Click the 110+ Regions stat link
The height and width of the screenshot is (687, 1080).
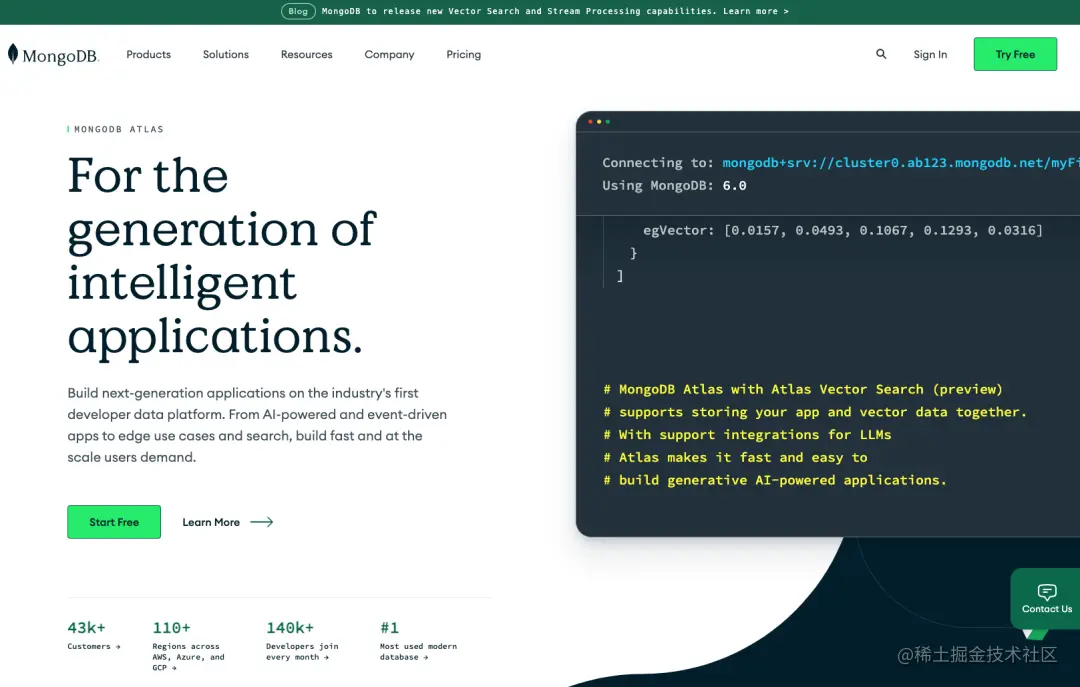pyautogui.click(x=189, y=646)
